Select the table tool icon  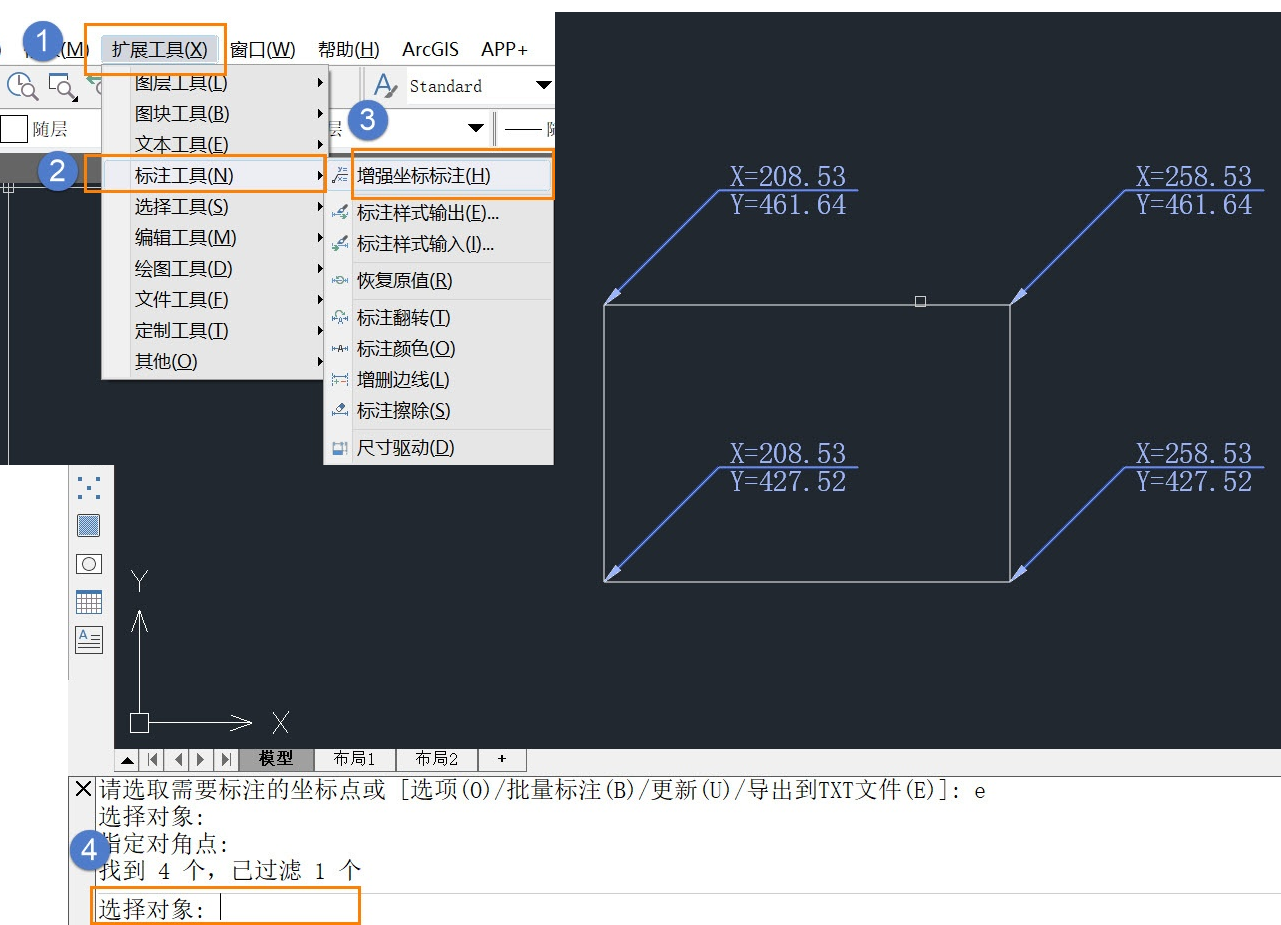(x=89, y=602)
